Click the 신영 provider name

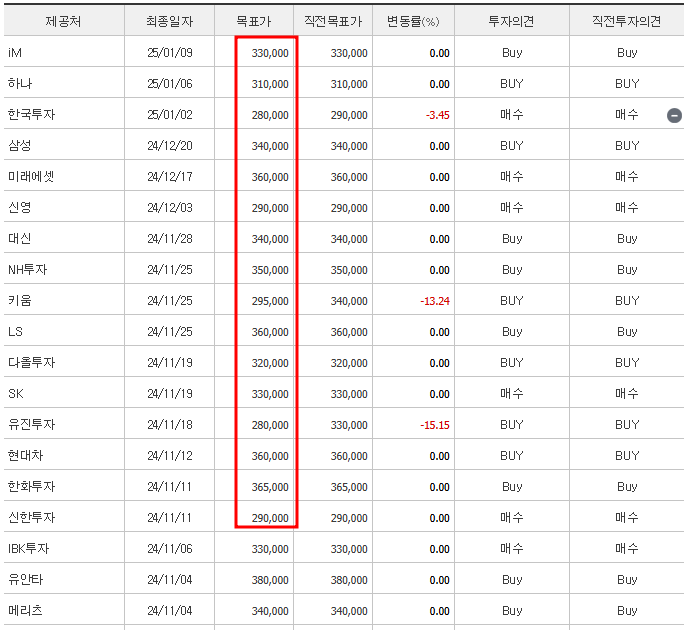pos(20,208)
